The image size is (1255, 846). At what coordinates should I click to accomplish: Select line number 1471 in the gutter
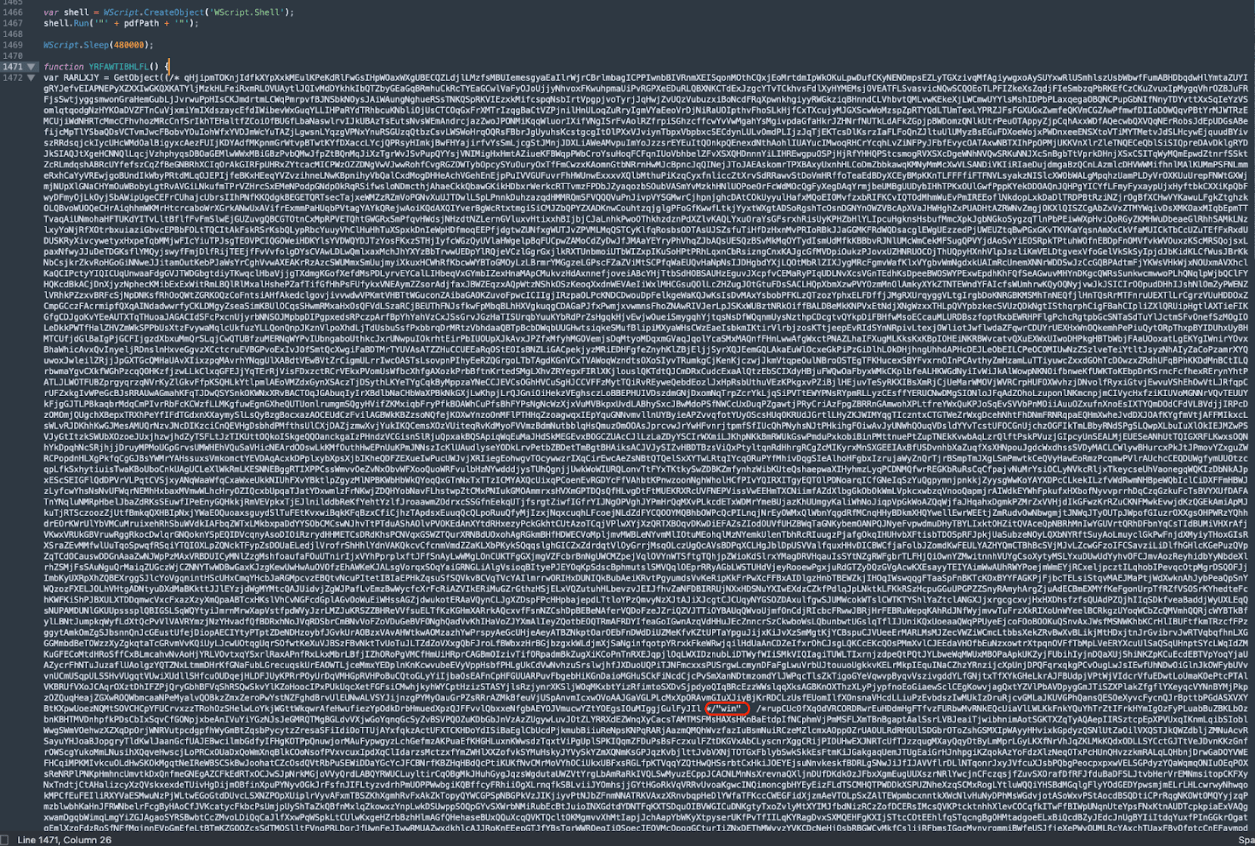click(12, 67)
